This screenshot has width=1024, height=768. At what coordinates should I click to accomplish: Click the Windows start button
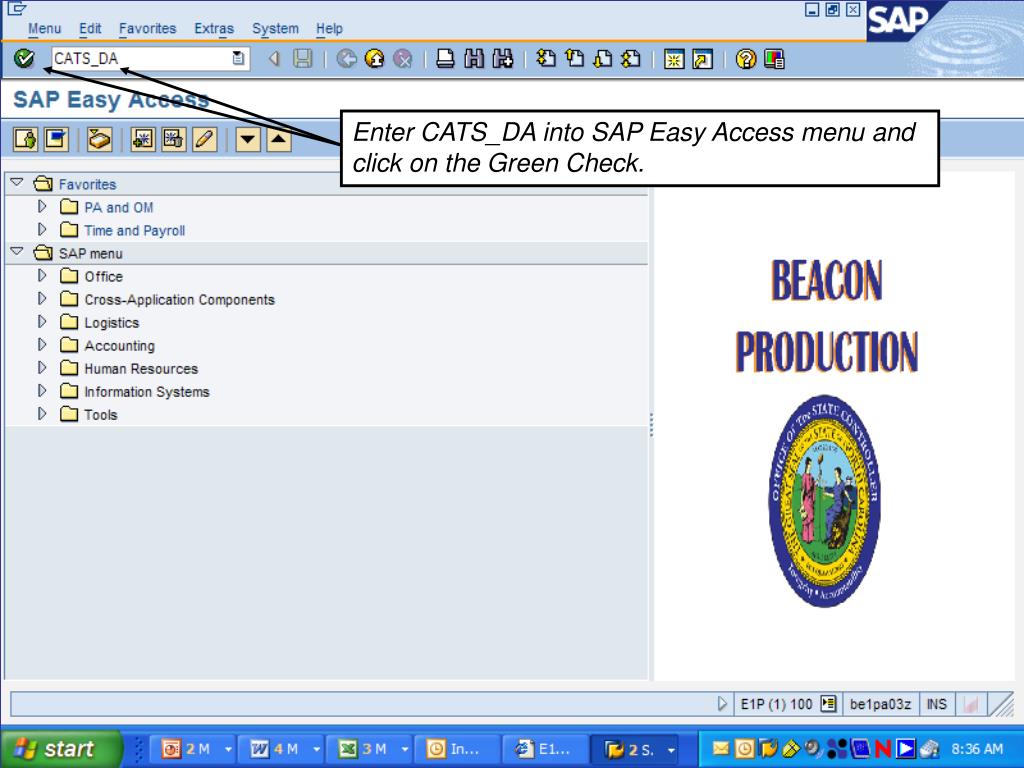tap(60, 748)
